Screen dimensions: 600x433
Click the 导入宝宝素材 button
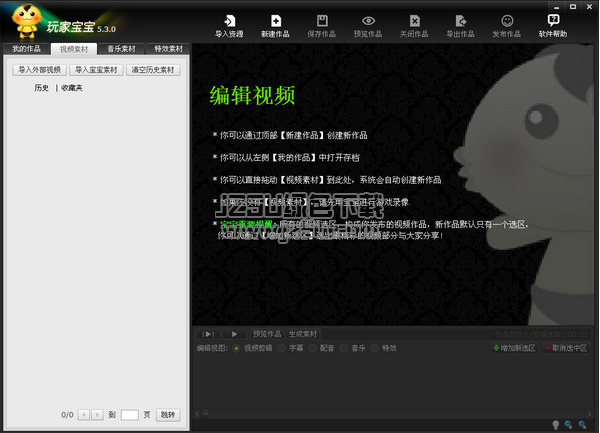[96, 70]
